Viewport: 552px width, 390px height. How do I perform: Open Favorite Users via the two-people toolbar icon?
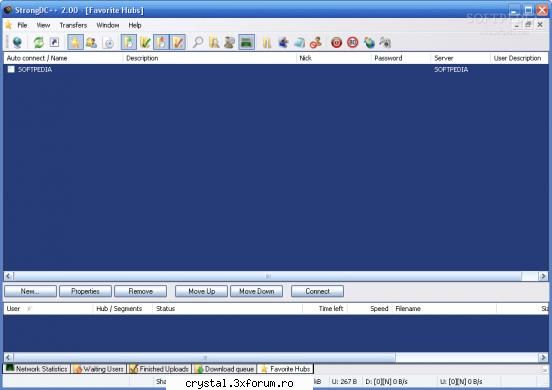point(92,43)
